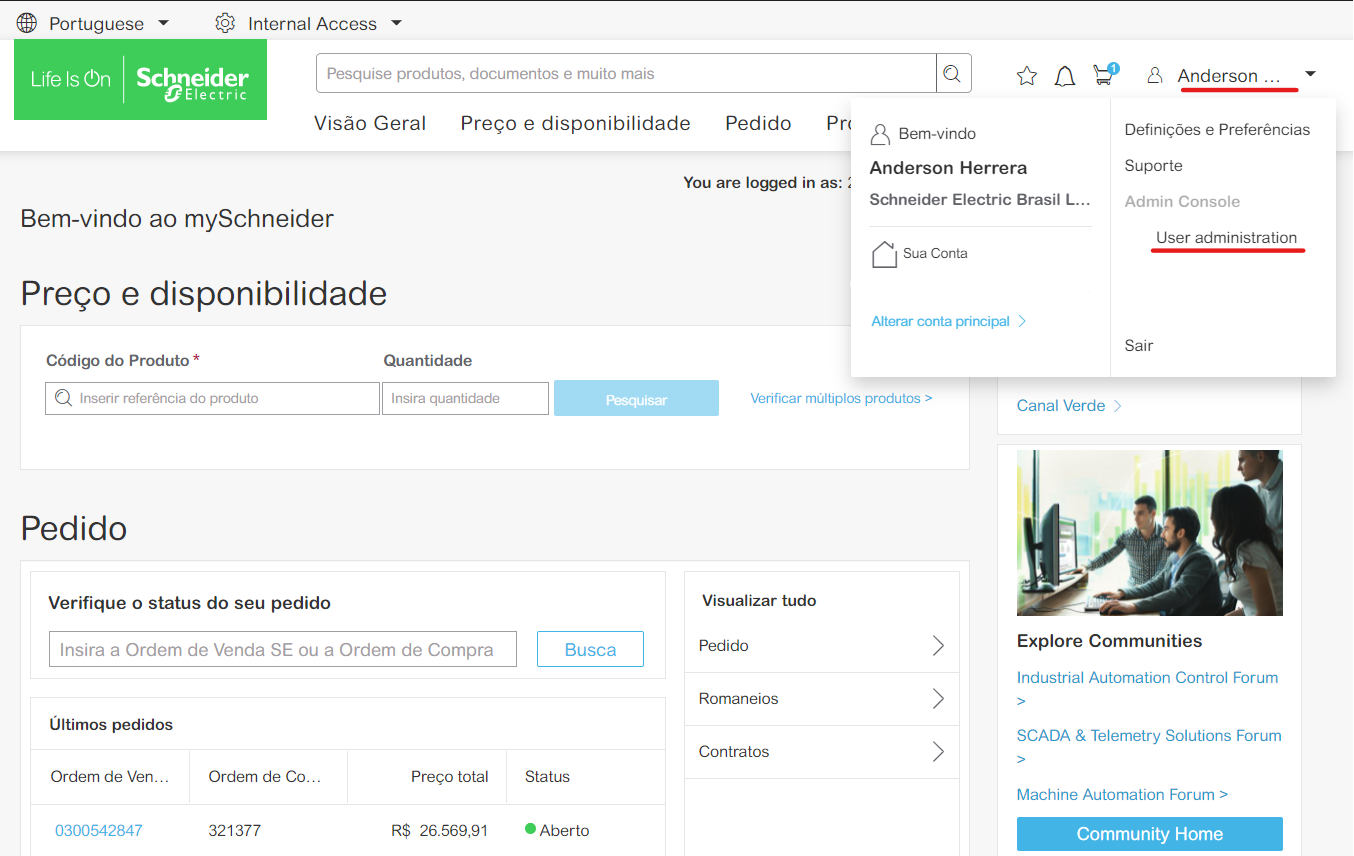Click magnifier icon in product reference field

click(x=64, y=398)
